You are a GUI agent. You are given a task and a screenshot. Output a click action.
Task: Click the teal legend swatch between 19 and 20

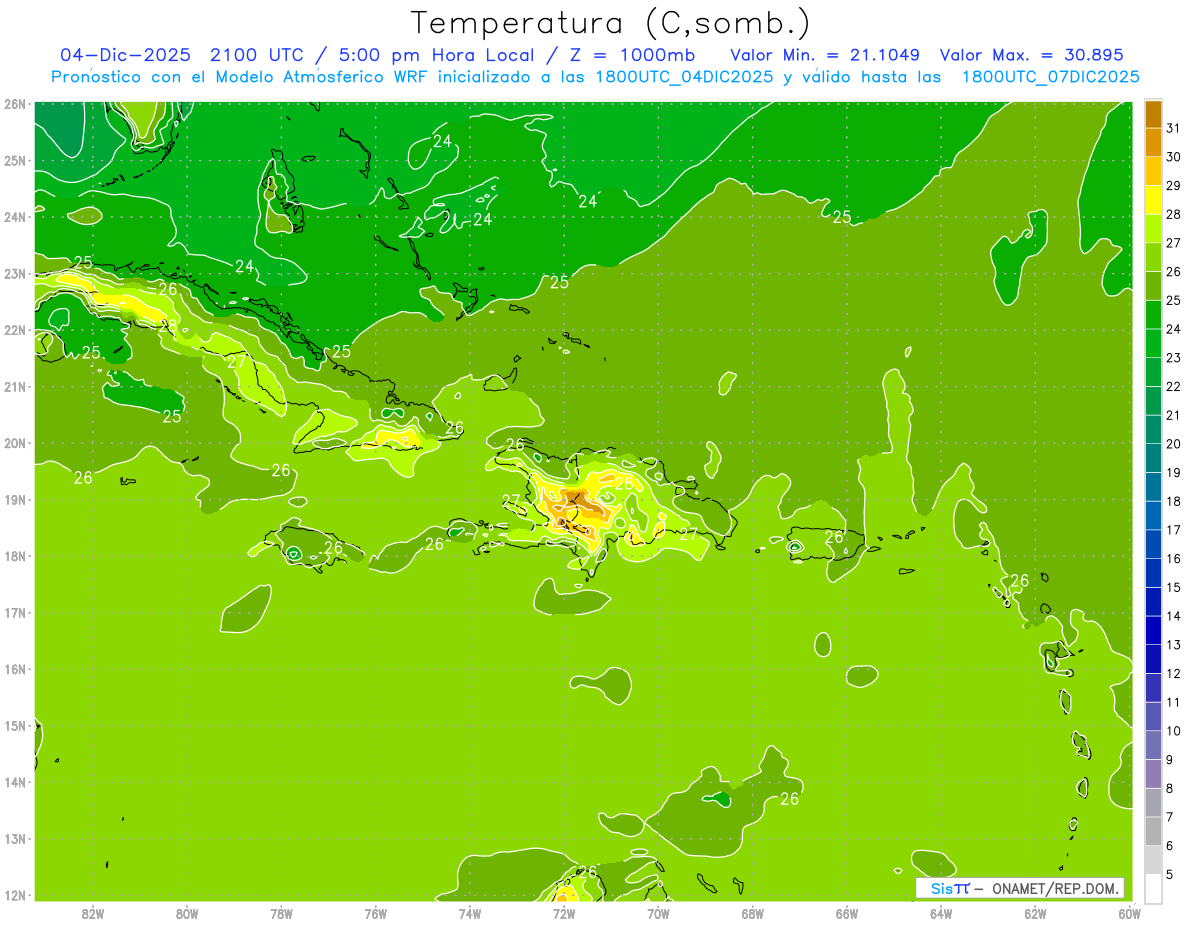pyautogui.click(x=1154, y=458)
